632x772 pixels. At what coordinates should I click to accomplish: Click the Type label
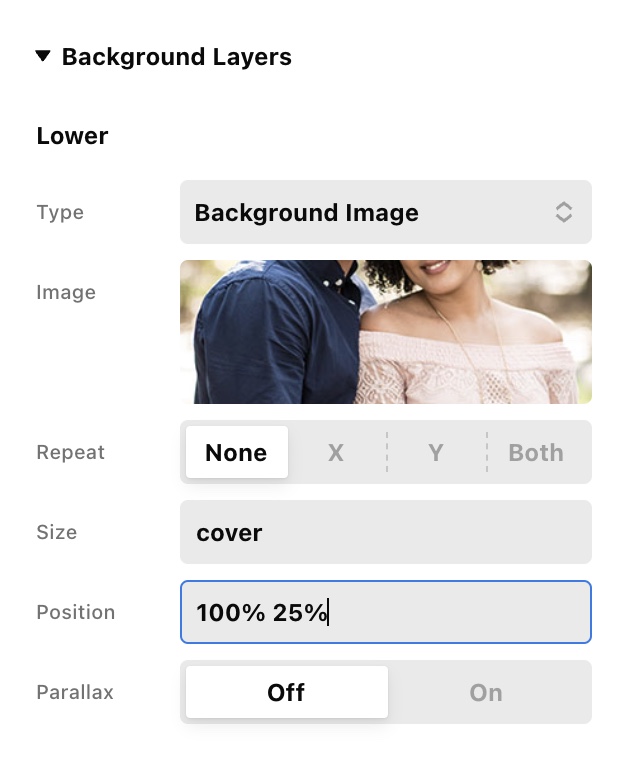coord(60,213)
